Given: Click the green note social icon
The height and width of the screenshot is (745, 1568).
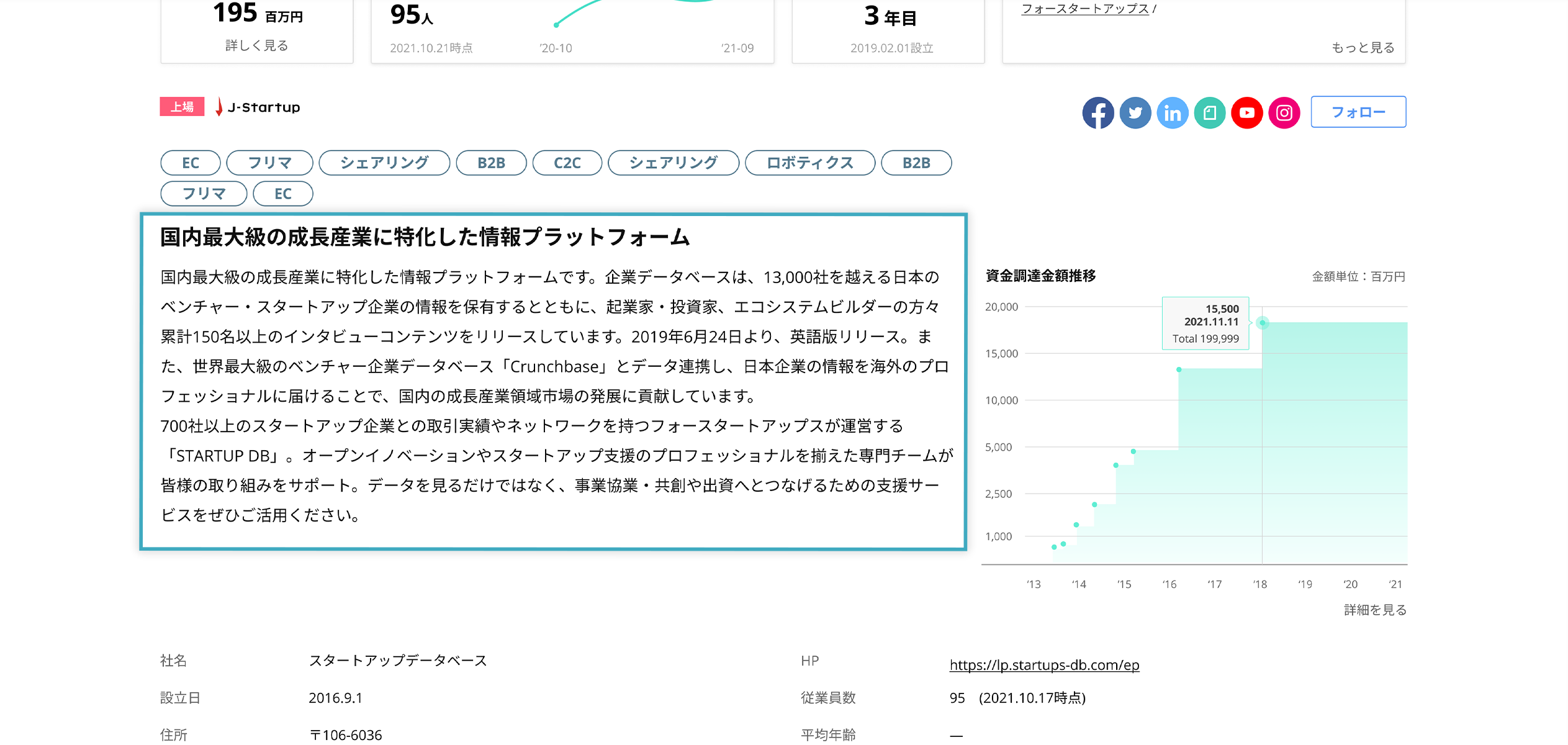Looking at the screenshot, I should tap(1210, 112).
